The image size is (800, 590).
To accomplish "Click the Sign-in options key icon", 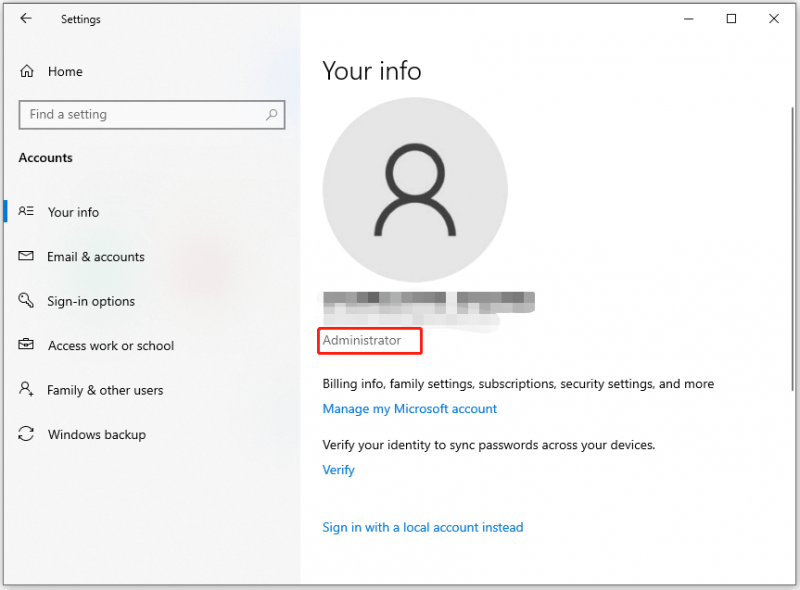I will pos(26,300).
